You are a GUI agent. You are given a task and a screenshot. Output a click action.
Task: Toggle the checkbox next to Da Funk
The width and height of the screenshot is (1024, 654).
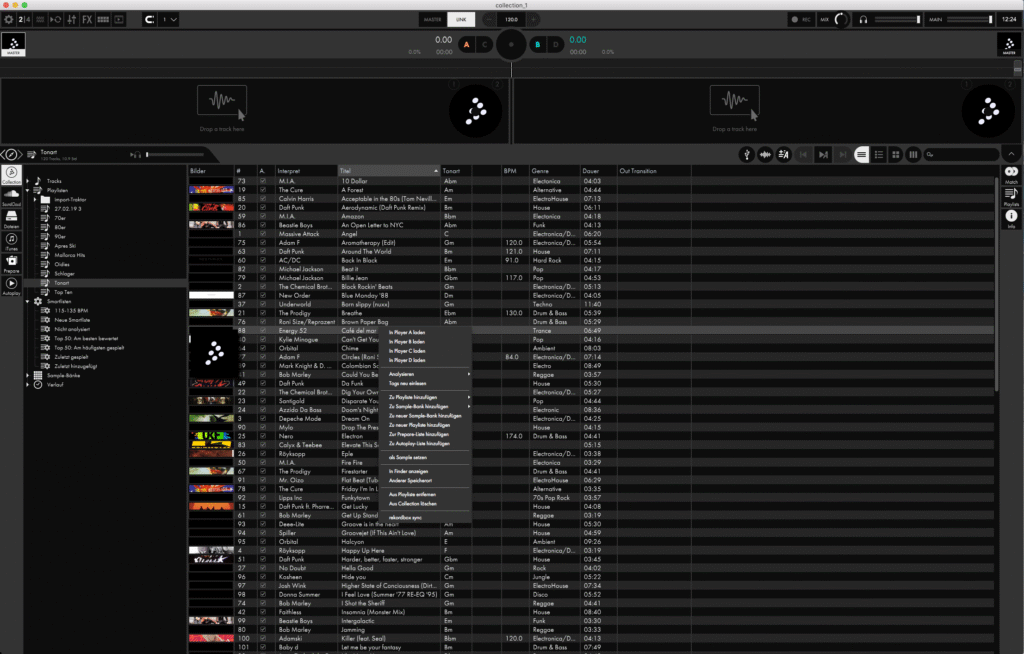click(x=262, y=381)
